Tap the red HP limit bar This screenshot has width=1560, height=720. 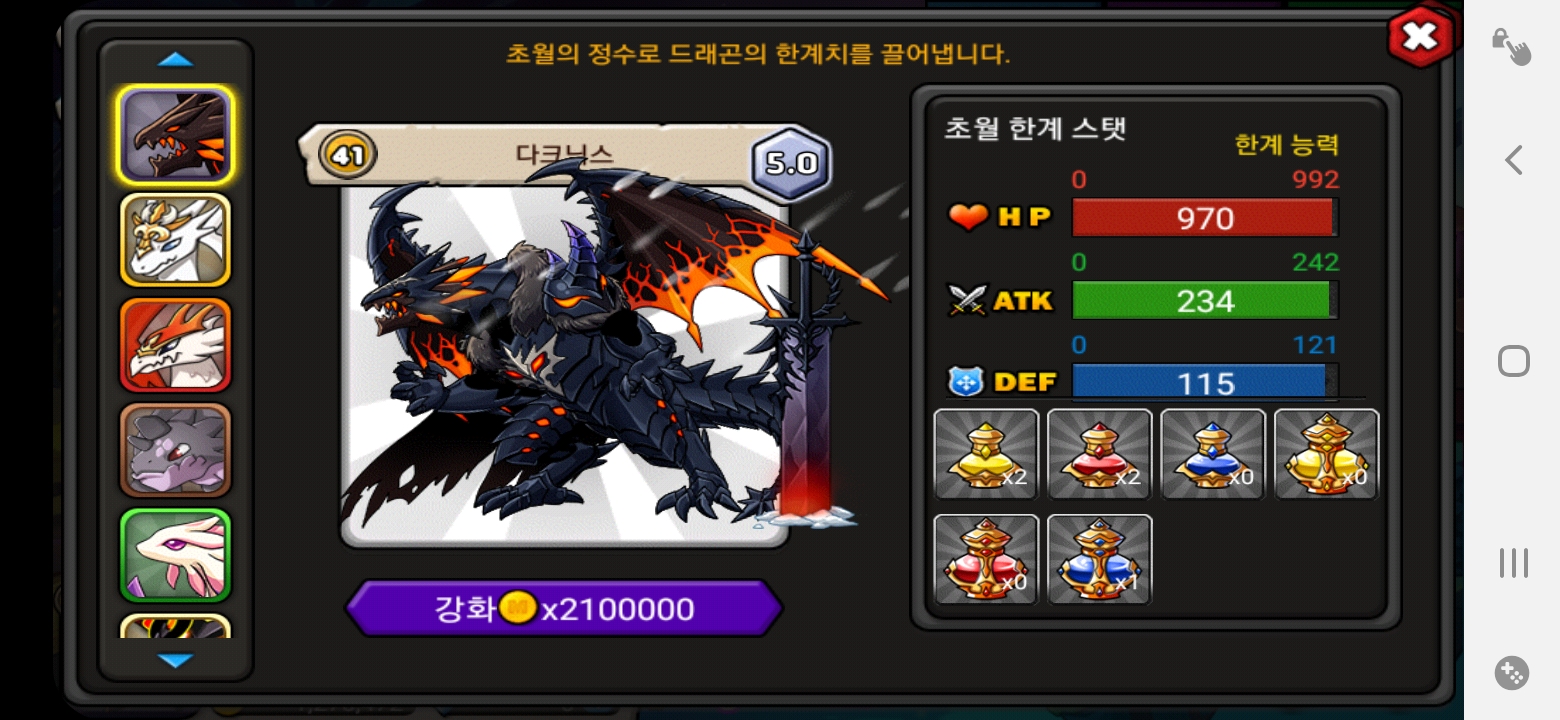pyautogui.click(x=1204, y=218)
